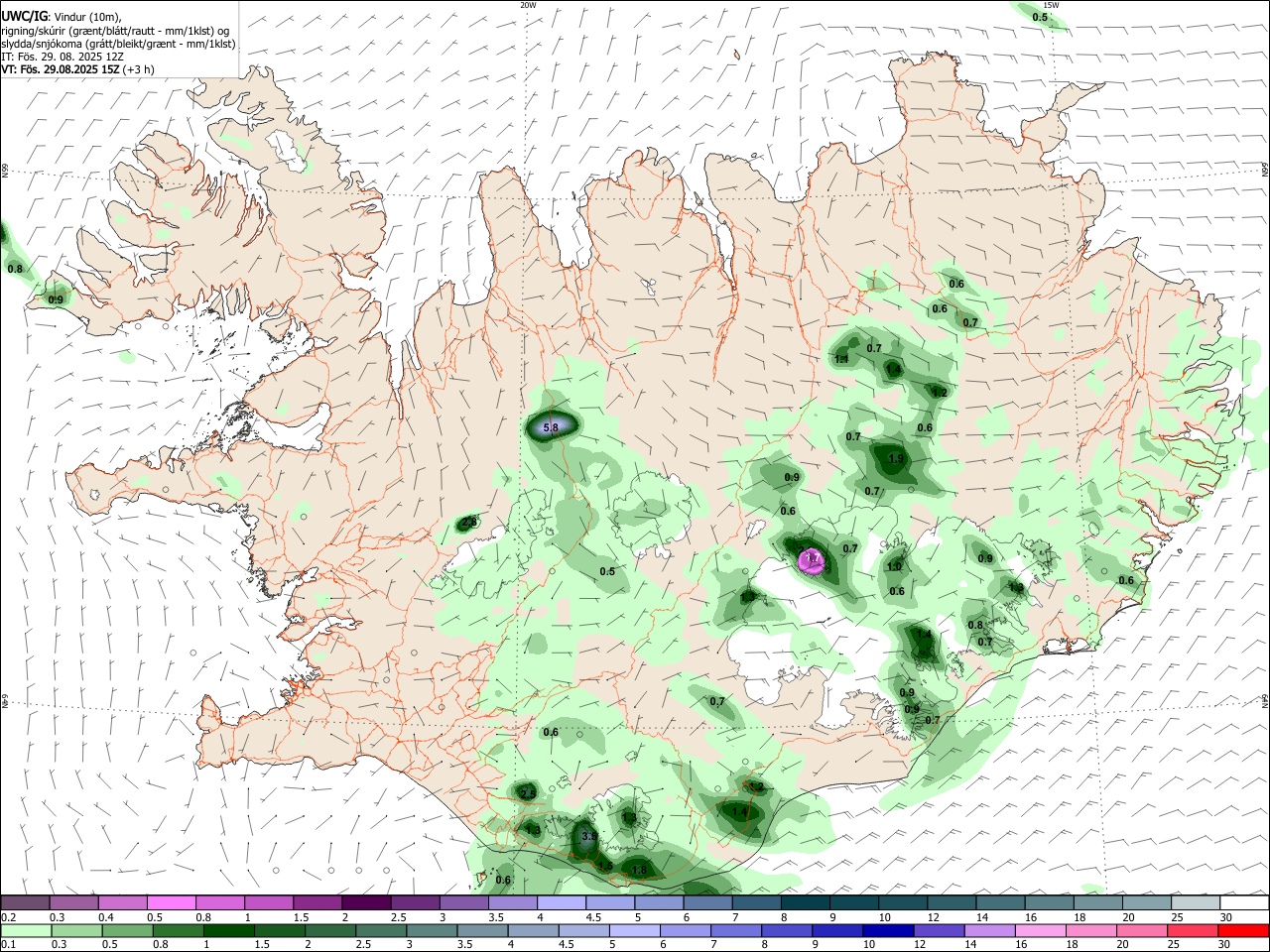Choose the deep blue 10 mm rain swatch
The width and height of the screenshot is (1270, 952).
click(x=888, y=930)
